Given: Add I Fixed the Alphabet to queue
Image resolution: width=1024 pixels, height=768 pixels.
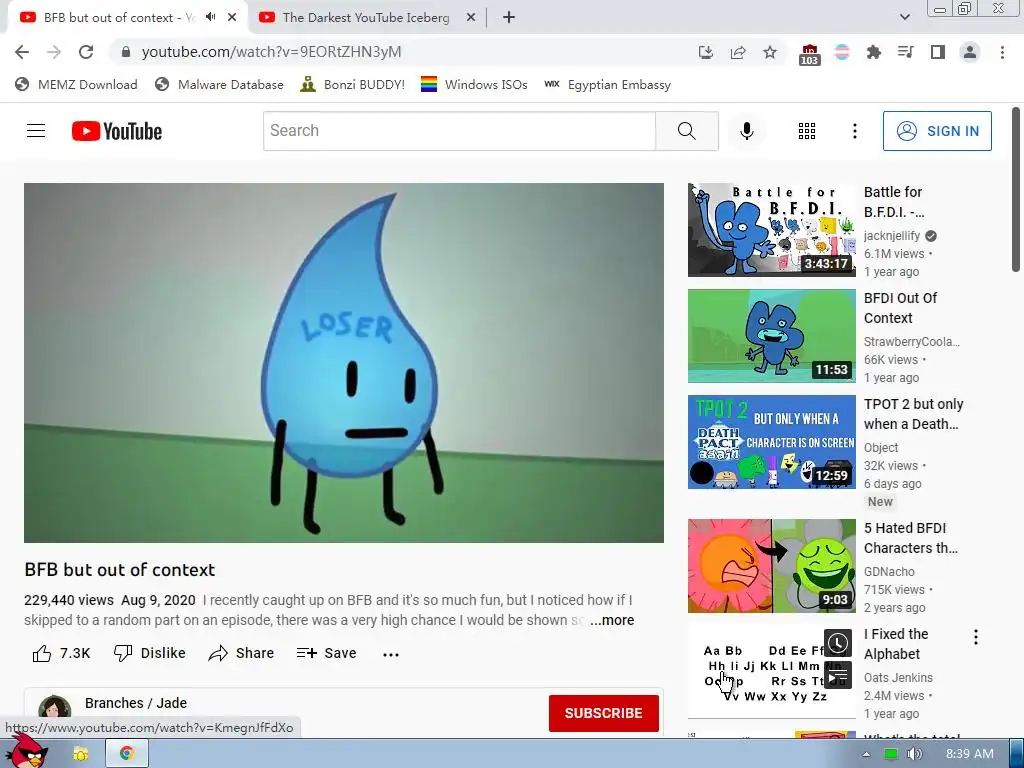Looking at the screenshot, I should 838,675.
